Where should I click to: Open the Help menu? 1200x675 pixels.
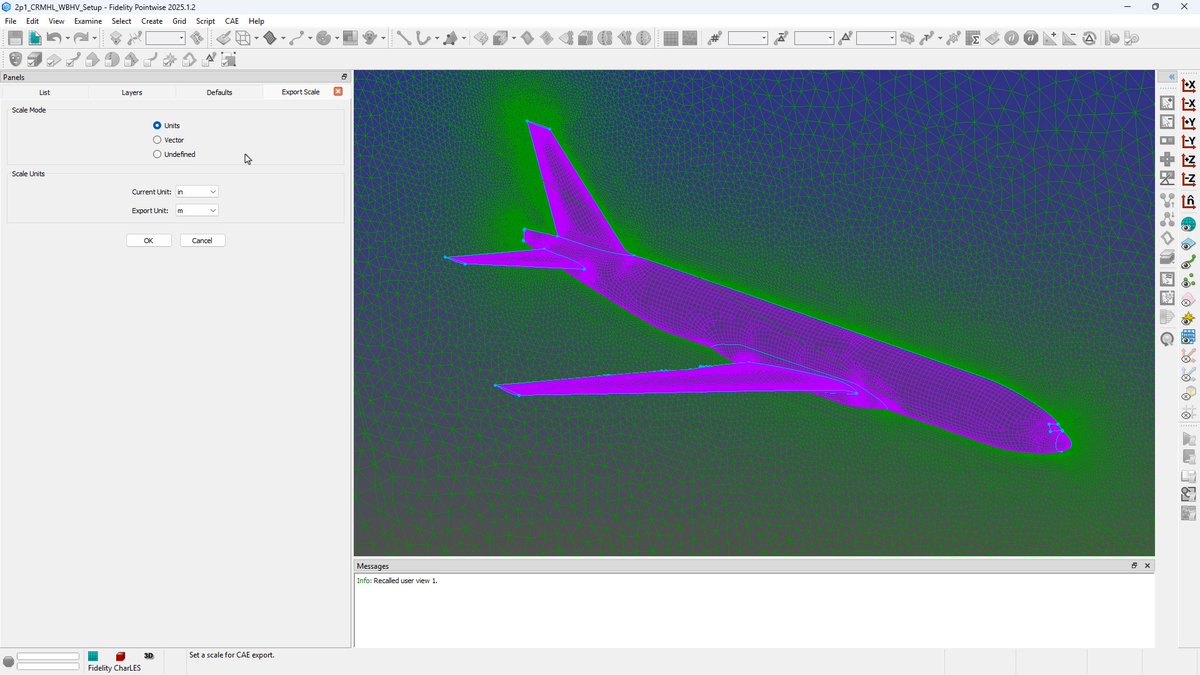click(256, 21)
